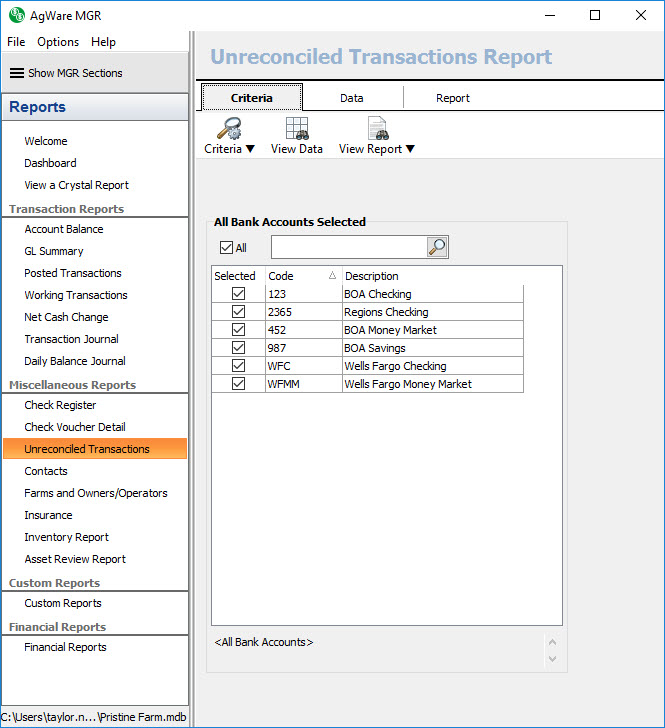Go to the Dashboard page

[50, 163]
